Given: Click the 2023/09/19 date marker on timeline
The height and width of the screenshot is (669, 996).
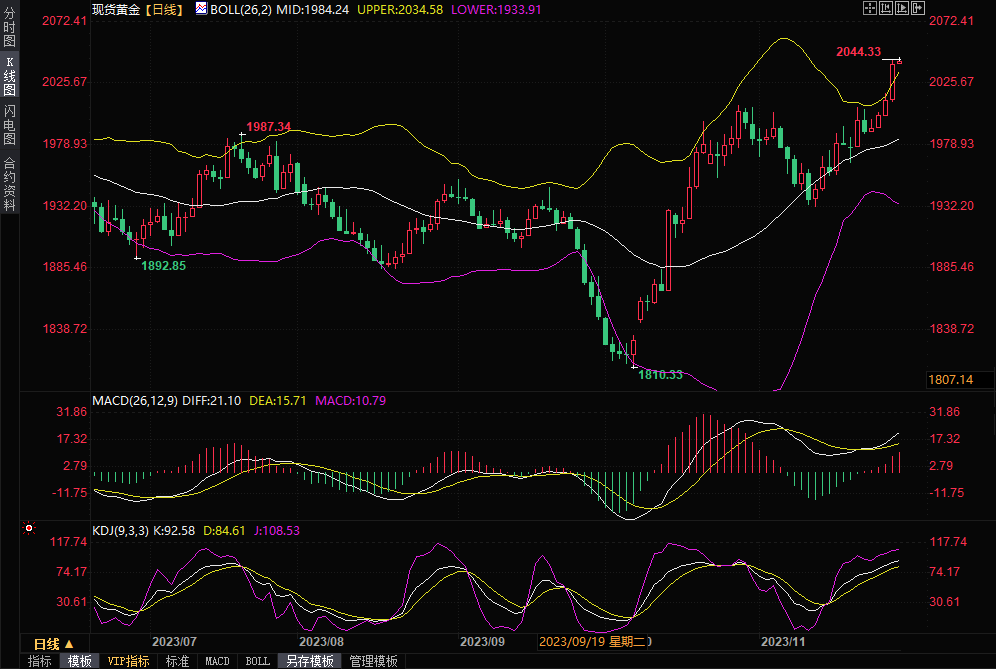Looking at the screenshot, I should click(x=596, y=641).
